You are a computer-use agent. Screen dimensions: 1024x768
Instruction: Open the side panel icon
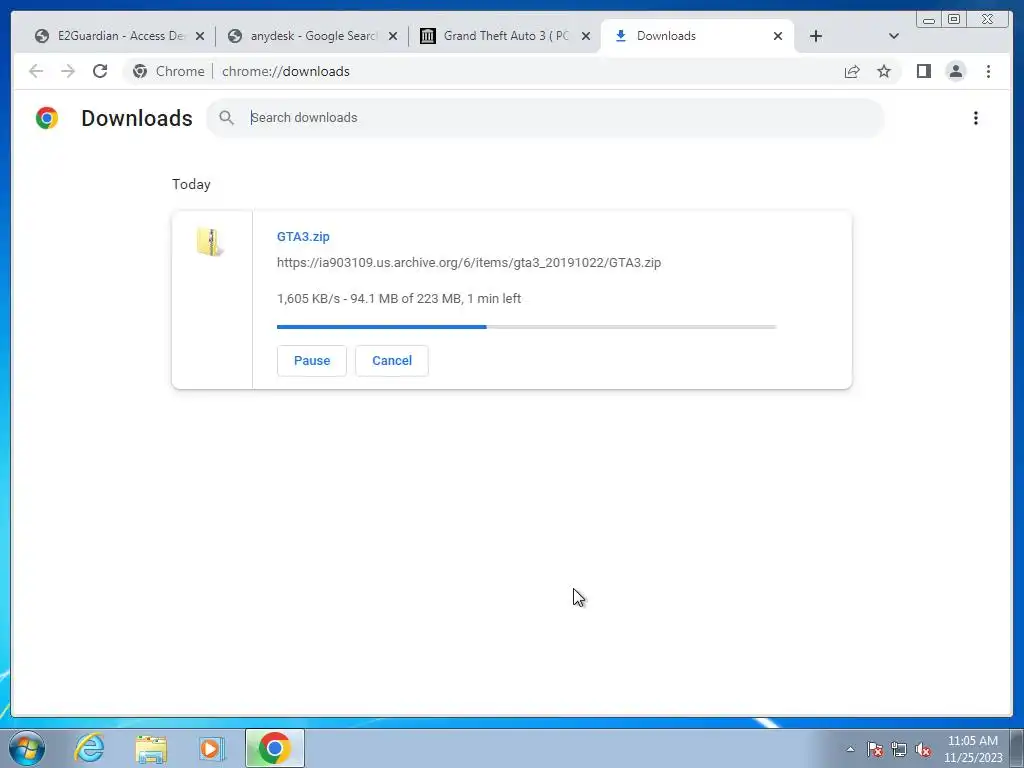pyautogui.click(x=923, y=71)
